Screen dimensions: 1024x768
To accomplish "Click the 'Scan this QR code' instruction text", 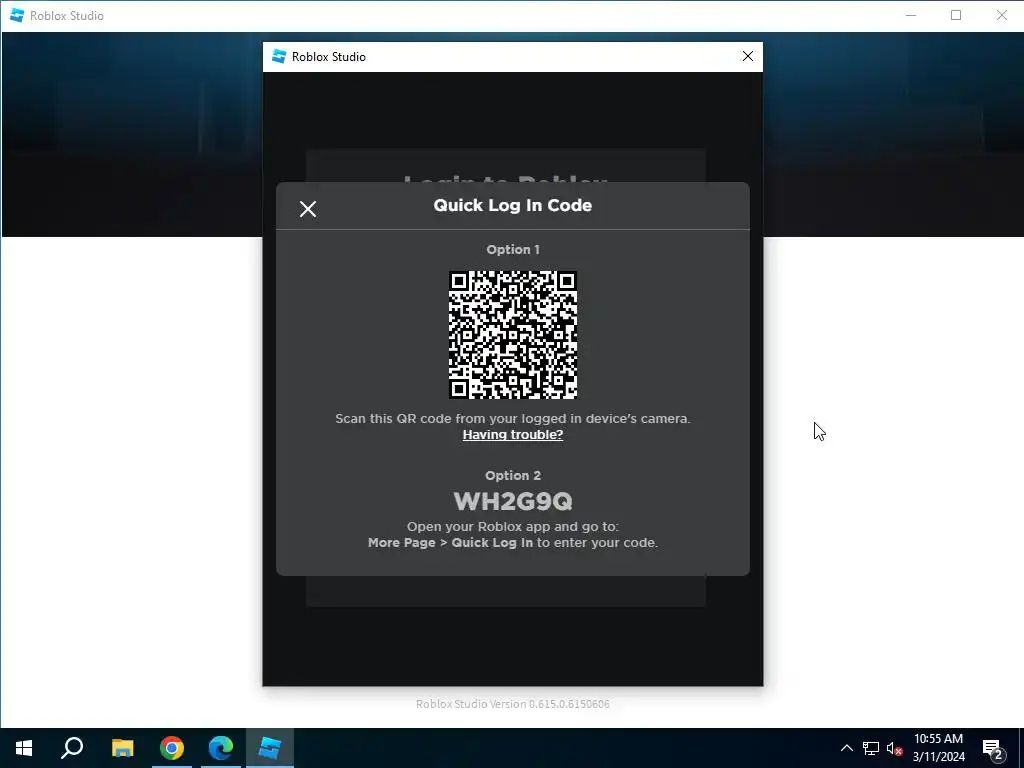I will click(513, 419).
